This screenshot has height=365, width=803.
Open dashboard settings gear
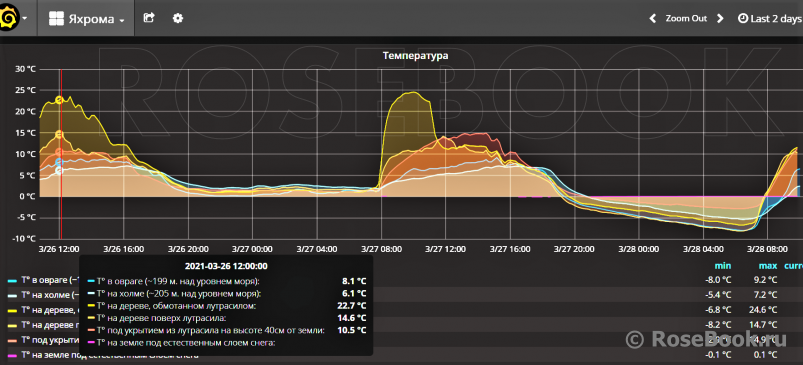click(178, 18)
